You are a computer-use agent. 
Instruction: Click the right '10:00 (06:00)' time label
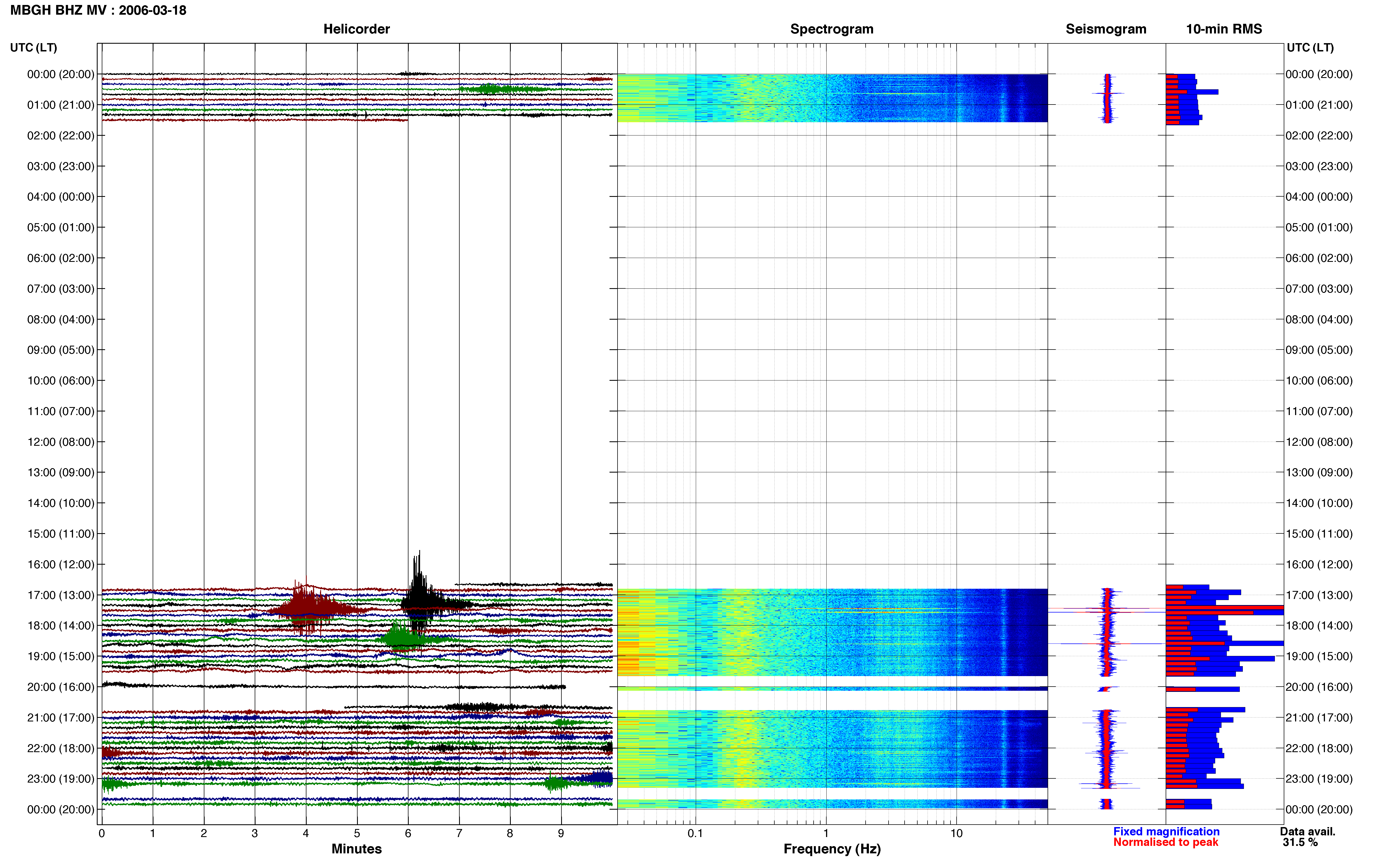(1319, 380)
